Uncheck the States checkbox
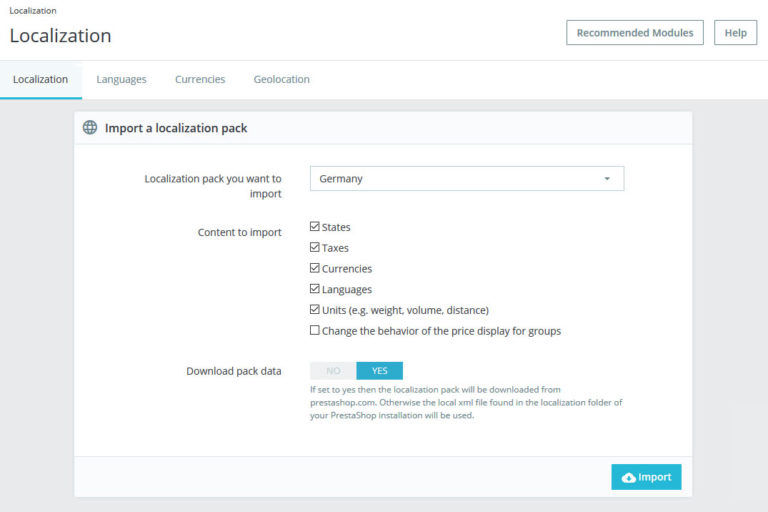The width and height of the screenshot is (768, 512). [x=314, y=226]
